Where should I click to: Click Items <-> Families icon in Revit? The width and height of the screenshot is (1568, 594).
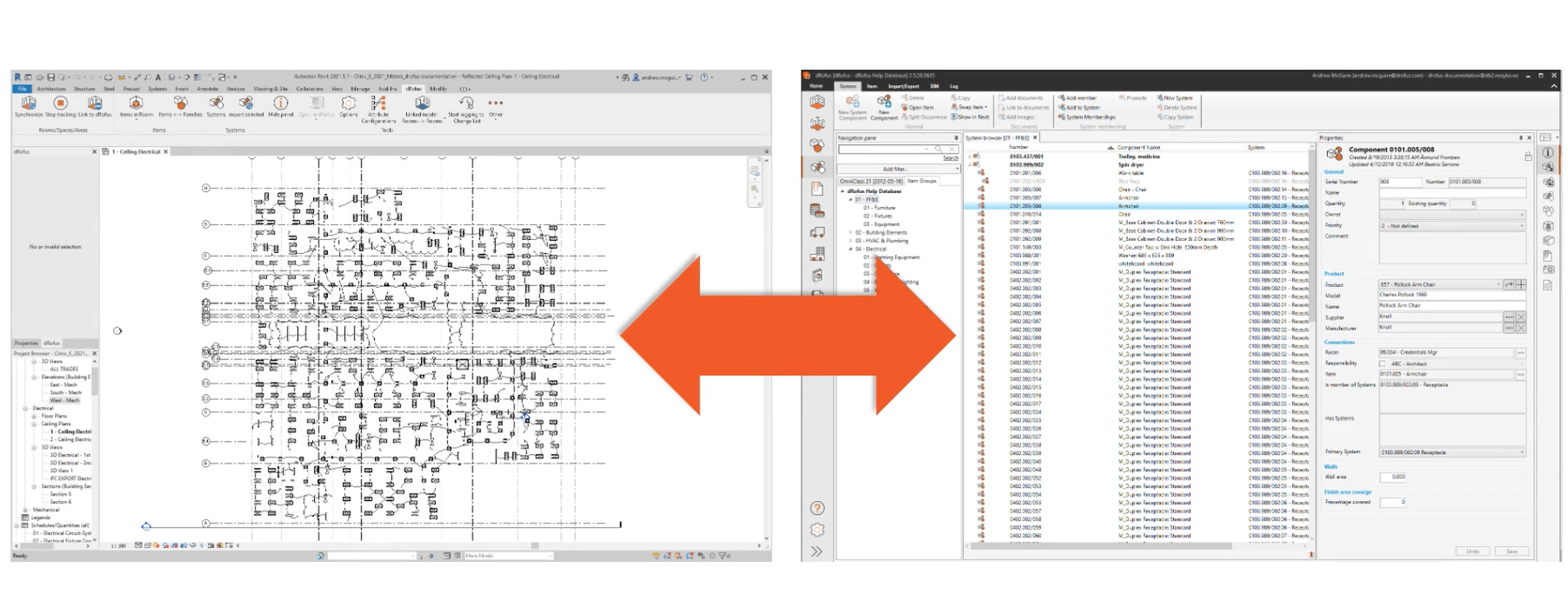[x=180, y=103]
